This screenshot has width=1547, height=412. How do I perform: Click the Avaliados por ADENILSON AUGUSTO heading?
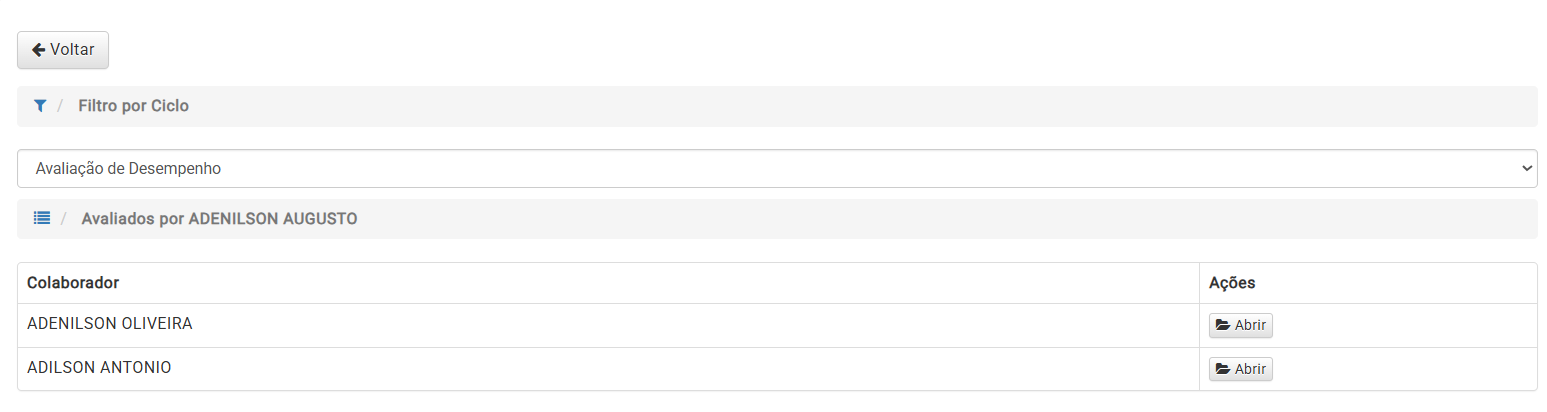point(219,218)
